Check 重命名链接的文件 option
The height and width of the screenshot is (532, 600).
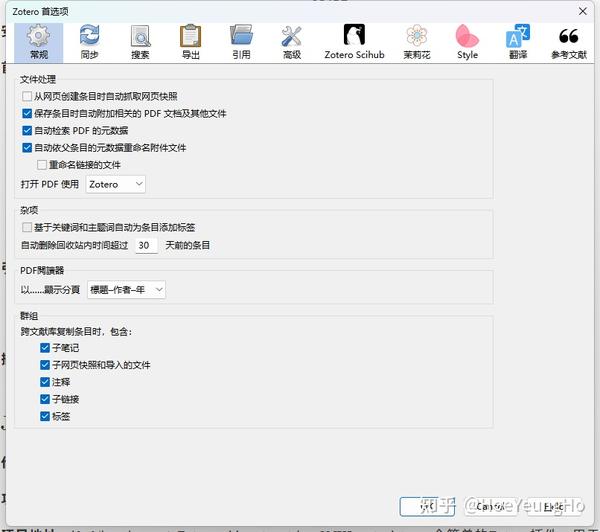coord(42,165)
